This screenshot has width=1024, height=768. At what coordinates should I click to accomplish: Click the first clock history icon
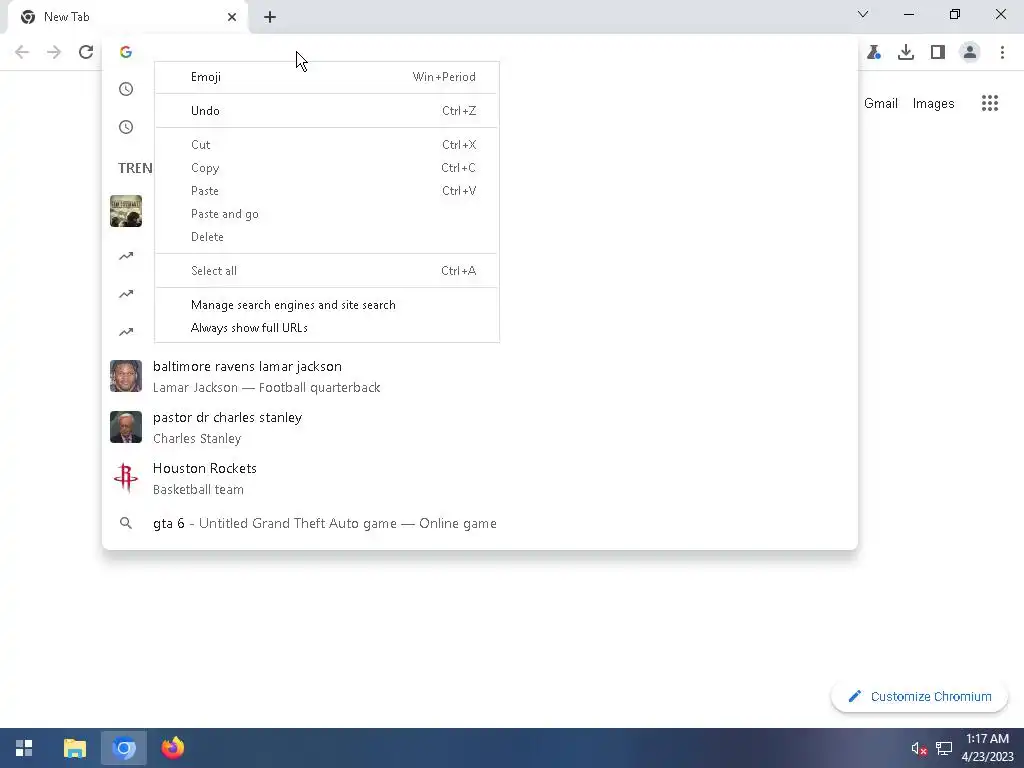(126, 89)
